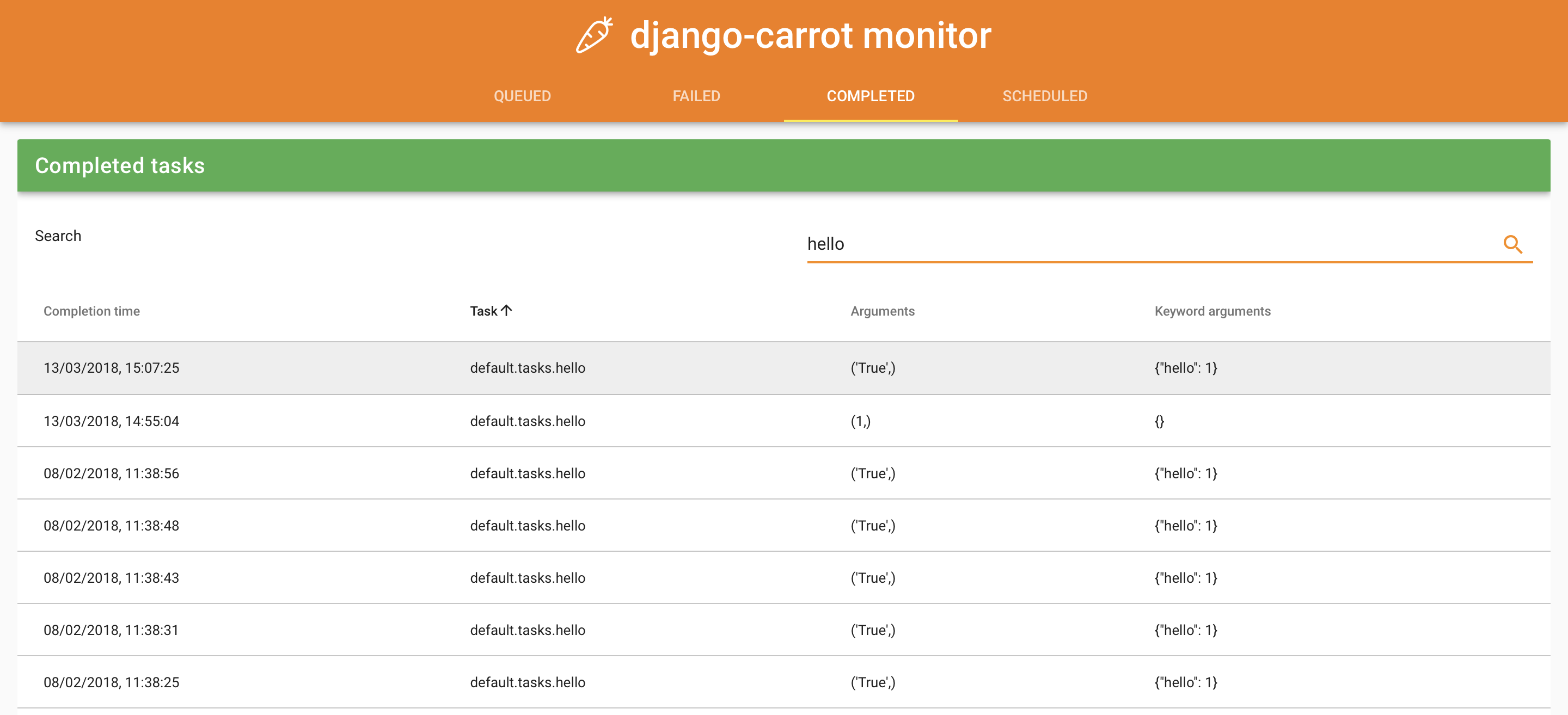This screenshot has height=715, width=1568.
Task: Click the carrot logo icon
Action: pos(594,35)
